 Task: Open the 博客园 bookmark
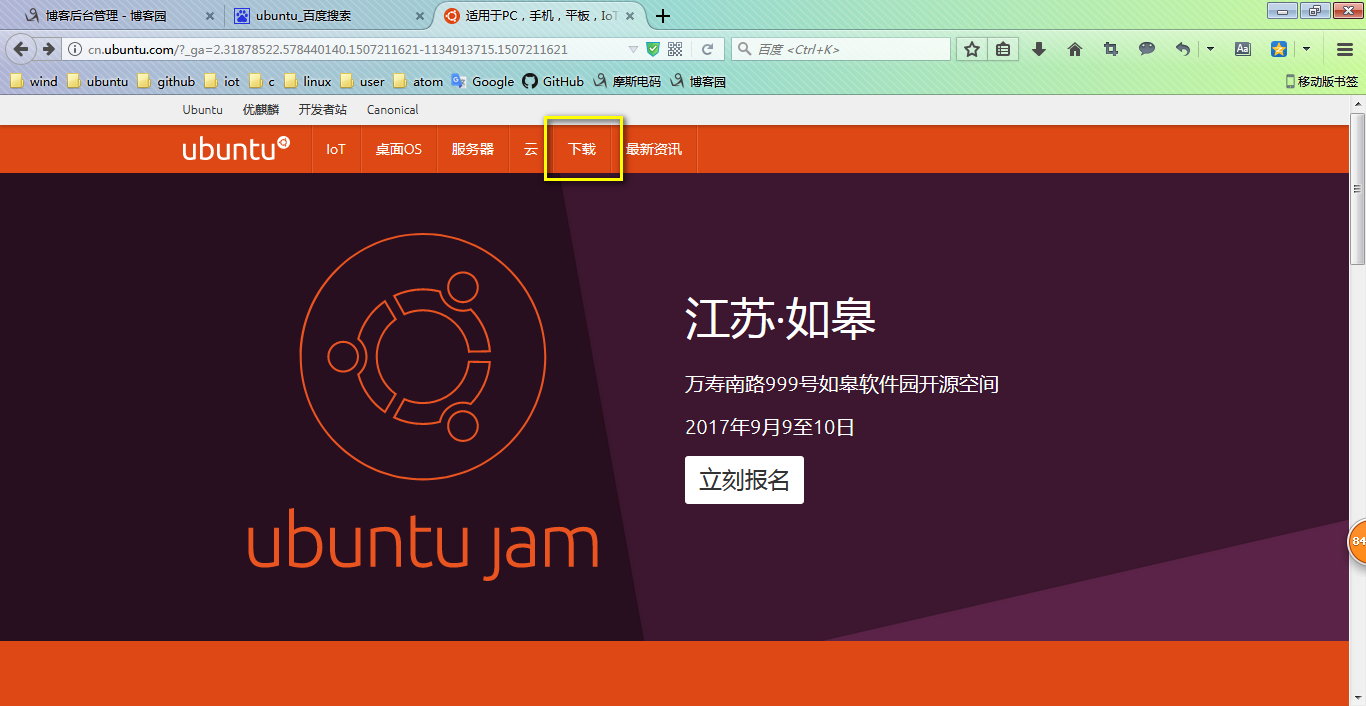point(698,82)
